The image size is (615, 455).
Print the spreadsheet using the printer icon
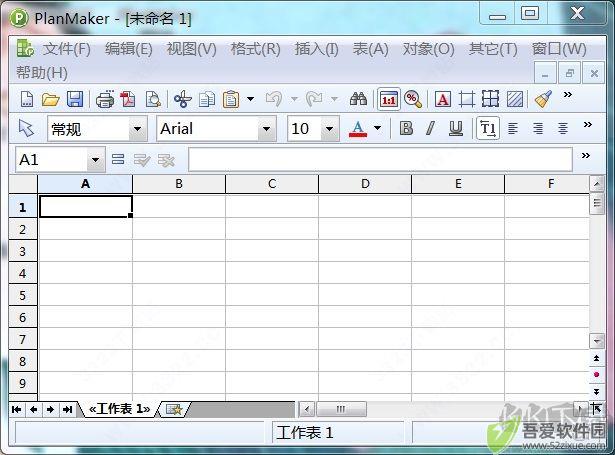coord(105,99)
